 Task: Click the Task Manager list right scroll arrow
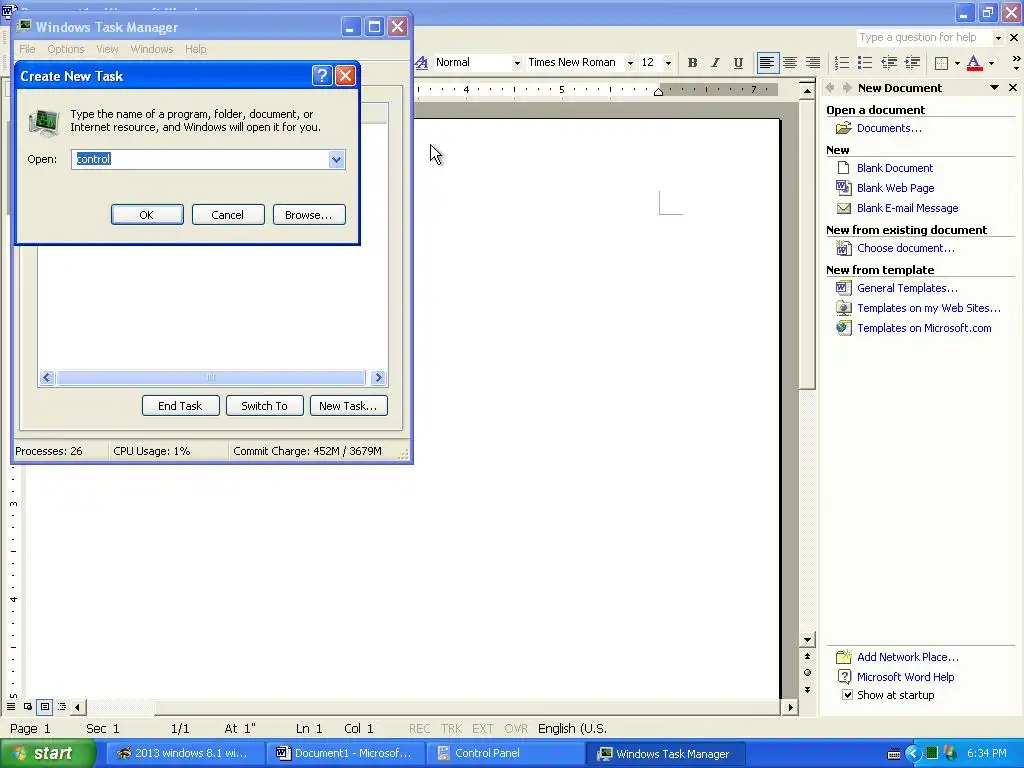click(x=378, y=377)
